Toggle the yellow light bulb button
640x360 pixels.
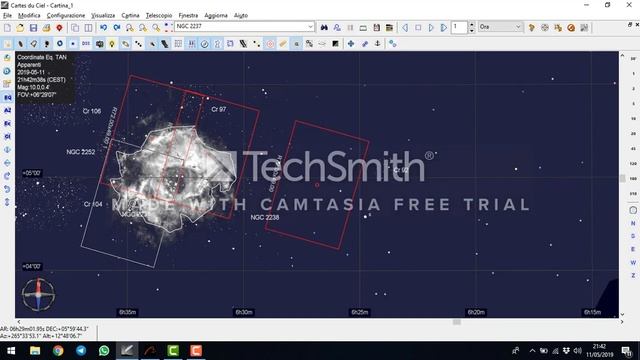pyautogui.click(x=112, y=44)
